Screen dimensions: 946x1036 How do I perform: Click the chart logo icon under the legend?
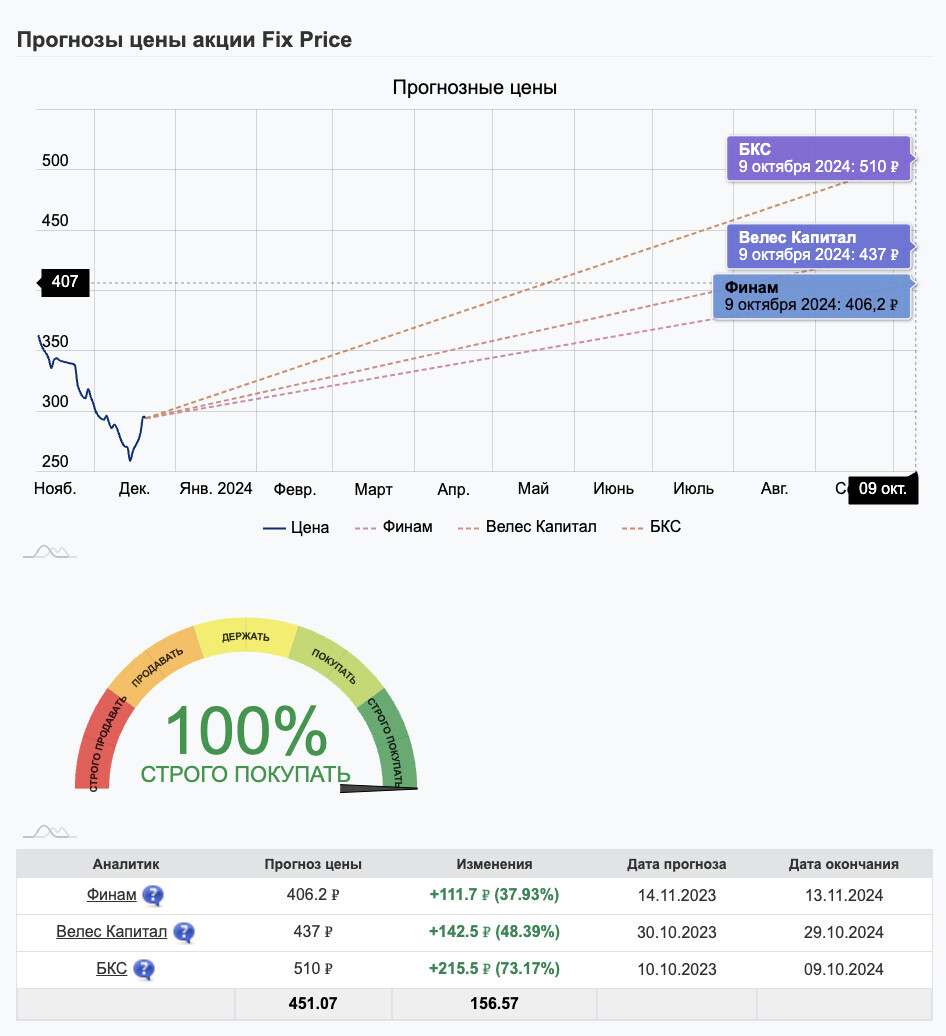(50, 552)
